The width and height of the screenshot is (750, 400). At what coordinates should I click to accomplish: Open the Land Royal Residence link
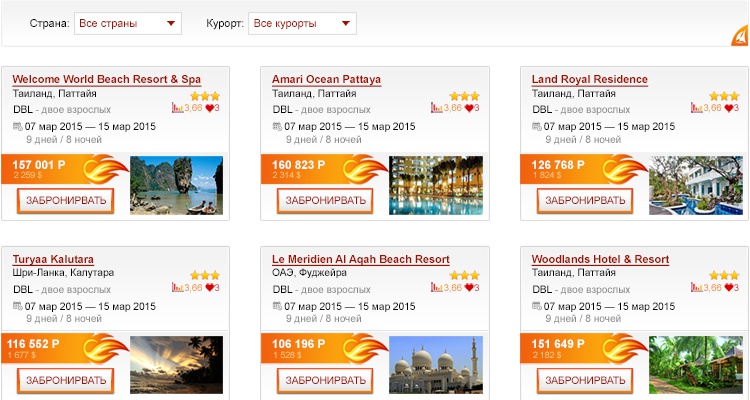click(590, 79)
